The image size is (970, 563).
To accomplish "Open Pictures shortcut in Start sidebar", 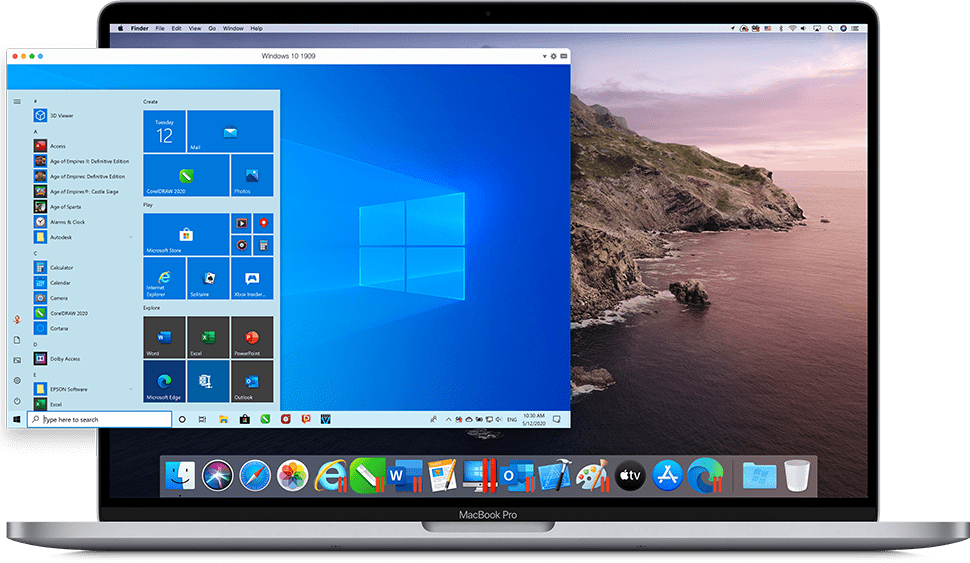I will coord(17,360).
